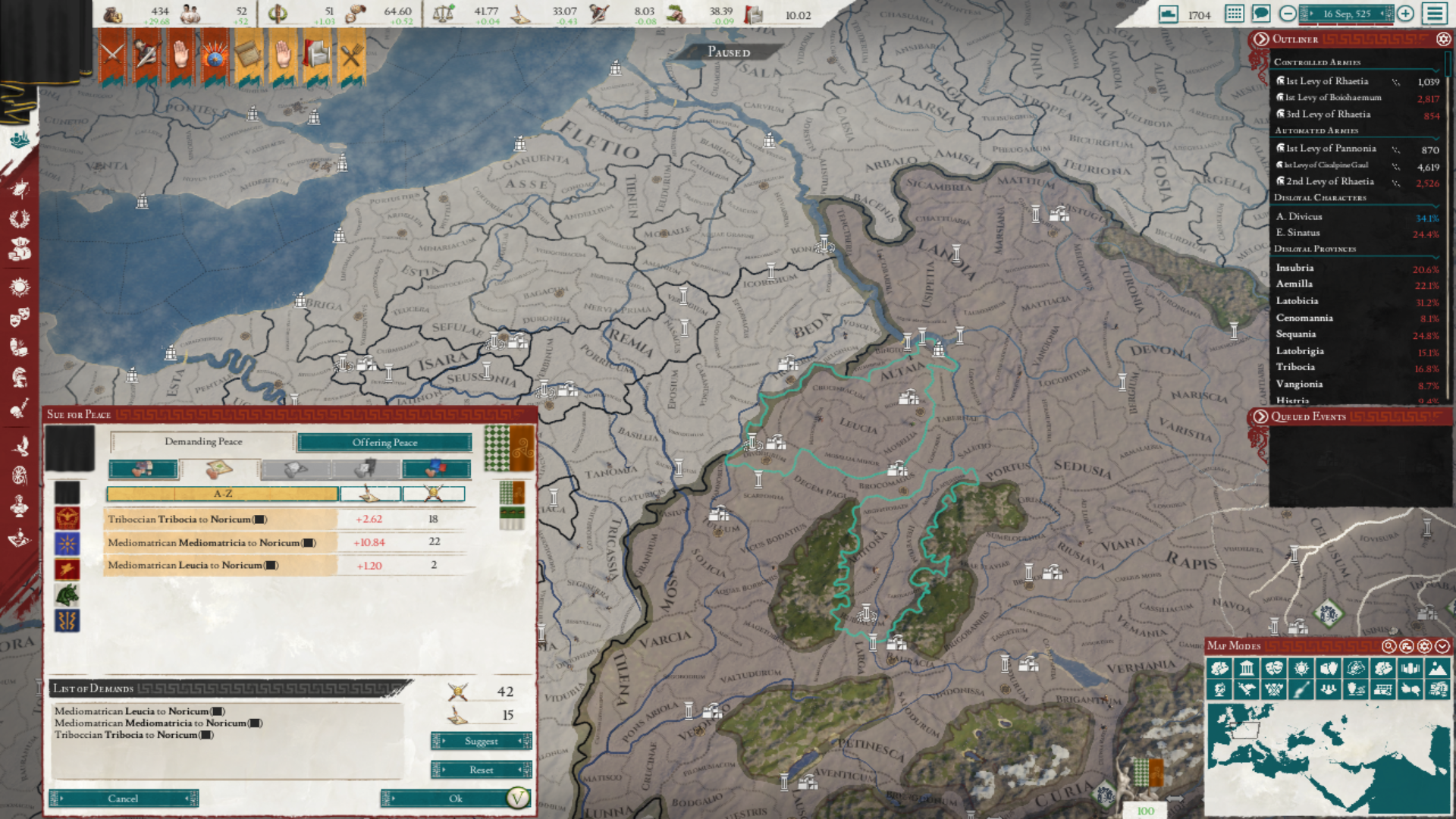
Task: Click the large checkered enemy flag in peace panel
Action: (x=510, y=448)
